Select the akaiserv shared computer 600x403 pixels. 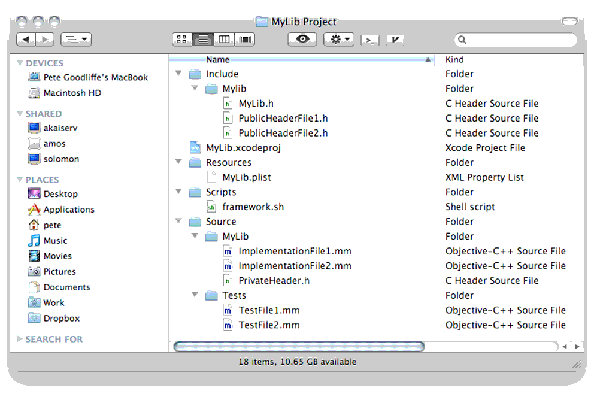click(53, 128)
